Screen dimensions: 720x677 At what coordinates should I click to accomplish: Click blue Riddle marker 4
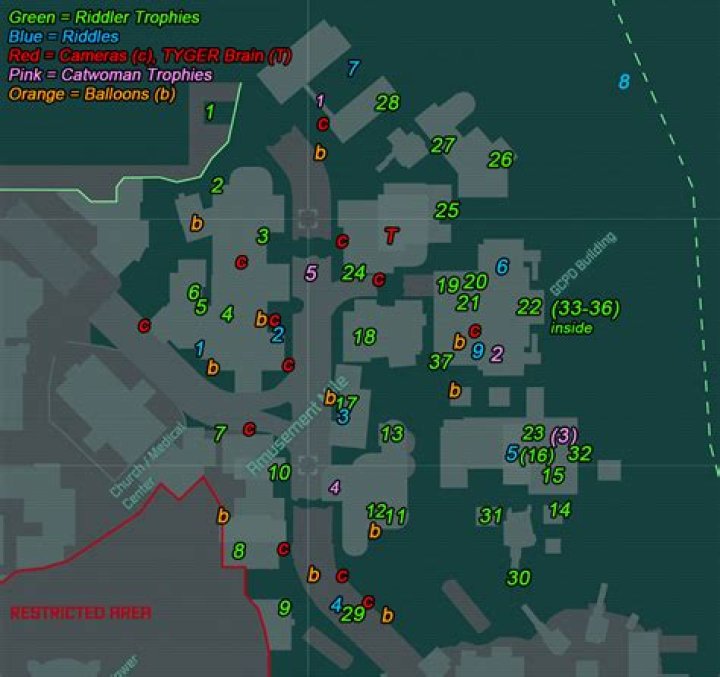pos(337,604)
